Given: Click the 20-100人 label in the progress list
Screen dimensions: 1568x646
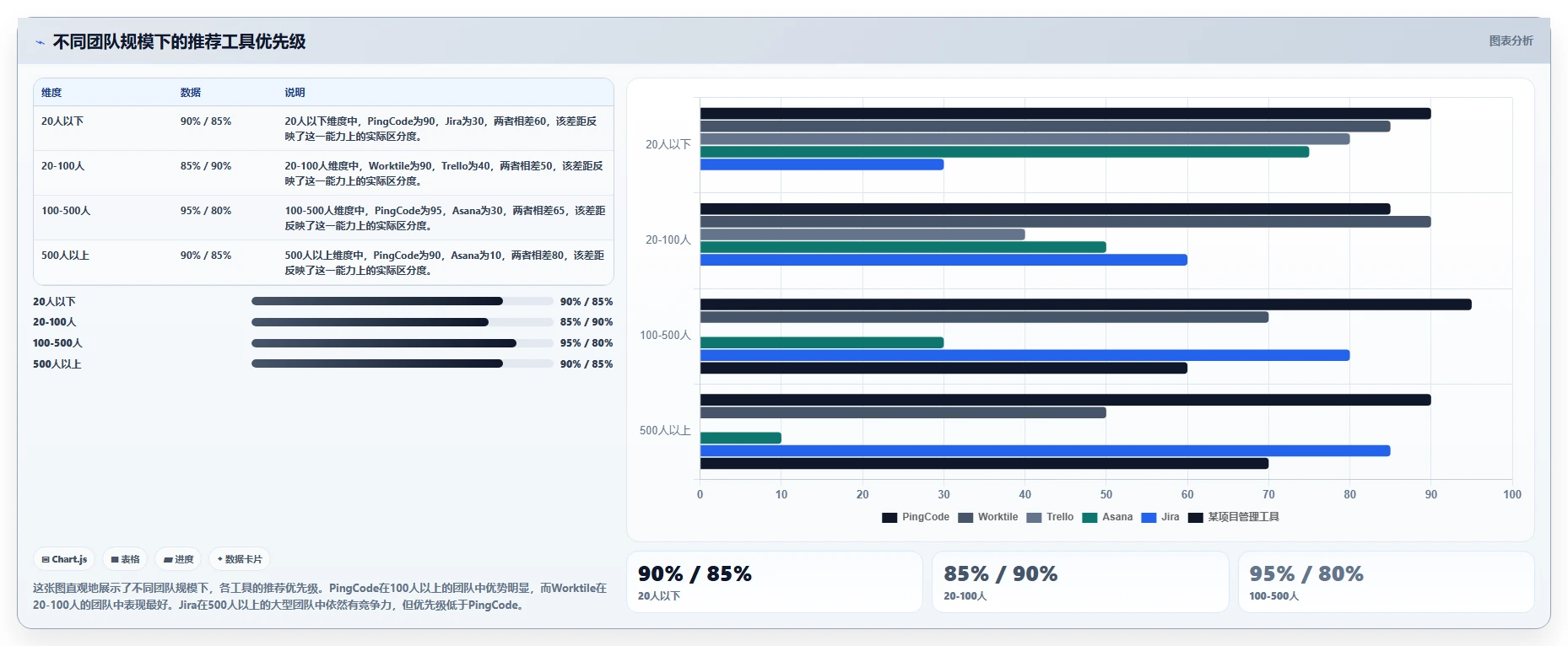Looking at the screenshot, I should pyautogui.click(x=55, y=322).
